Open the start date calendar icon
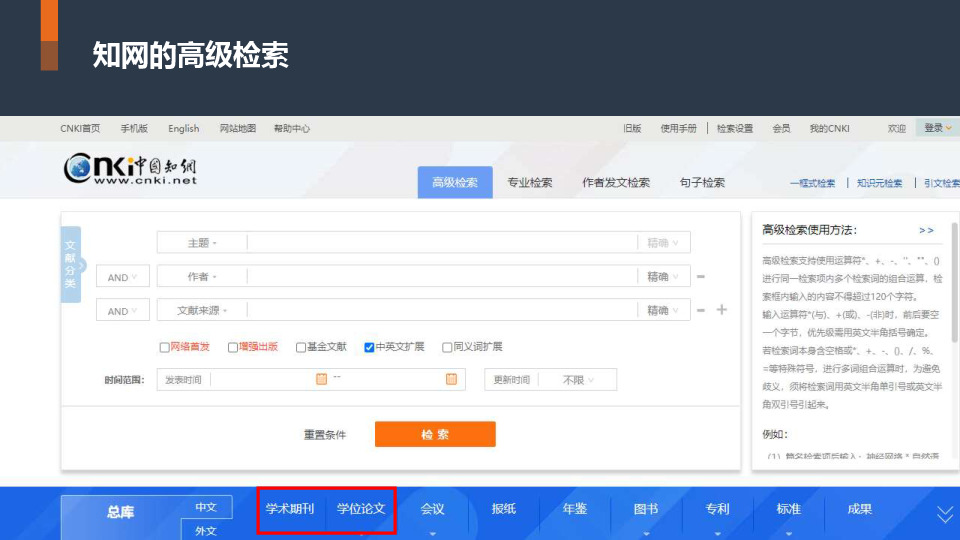960x540 pixels. [321, 379]
